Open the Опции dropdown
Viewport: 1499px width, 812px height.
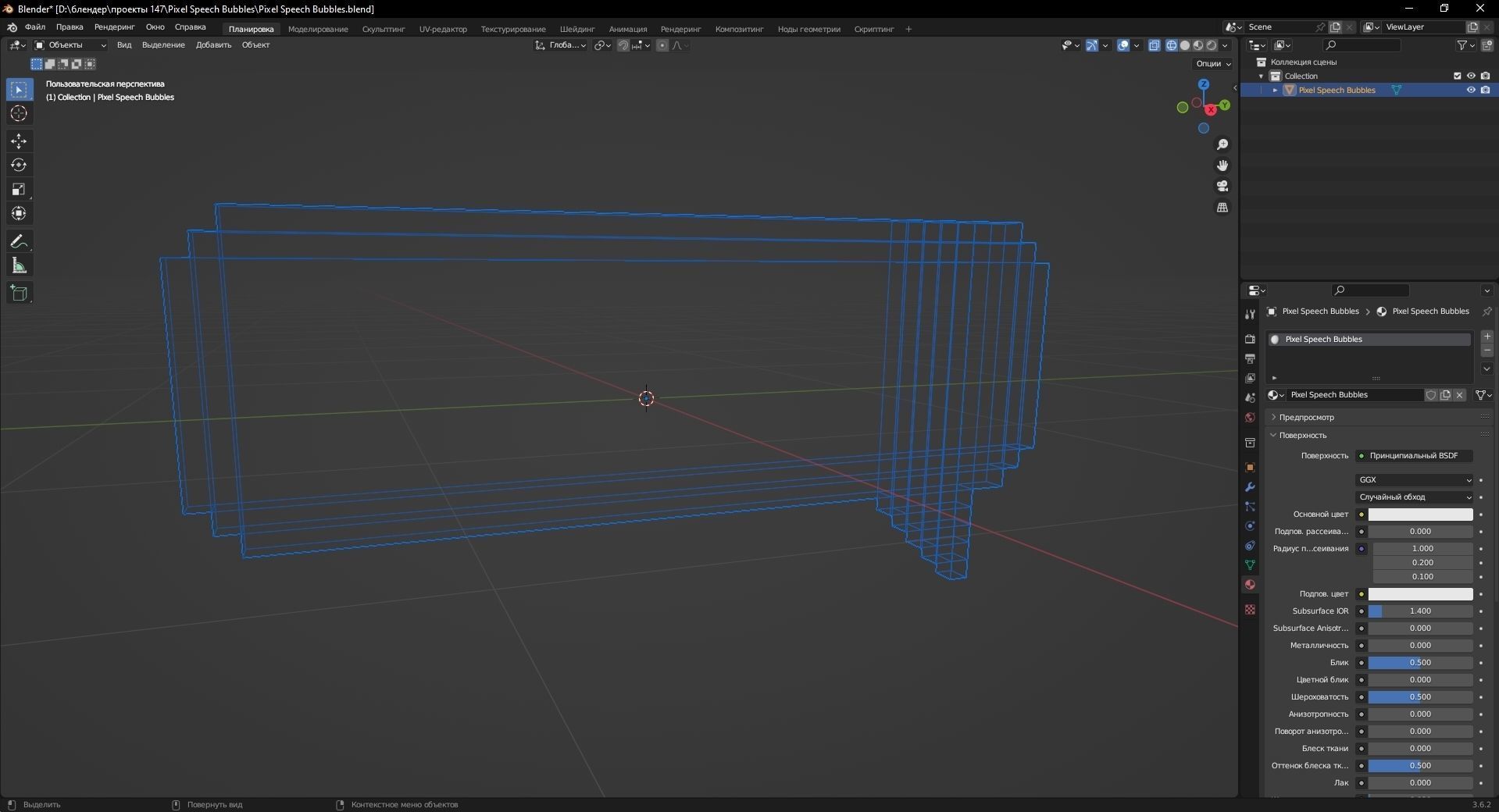(1213, 63)
